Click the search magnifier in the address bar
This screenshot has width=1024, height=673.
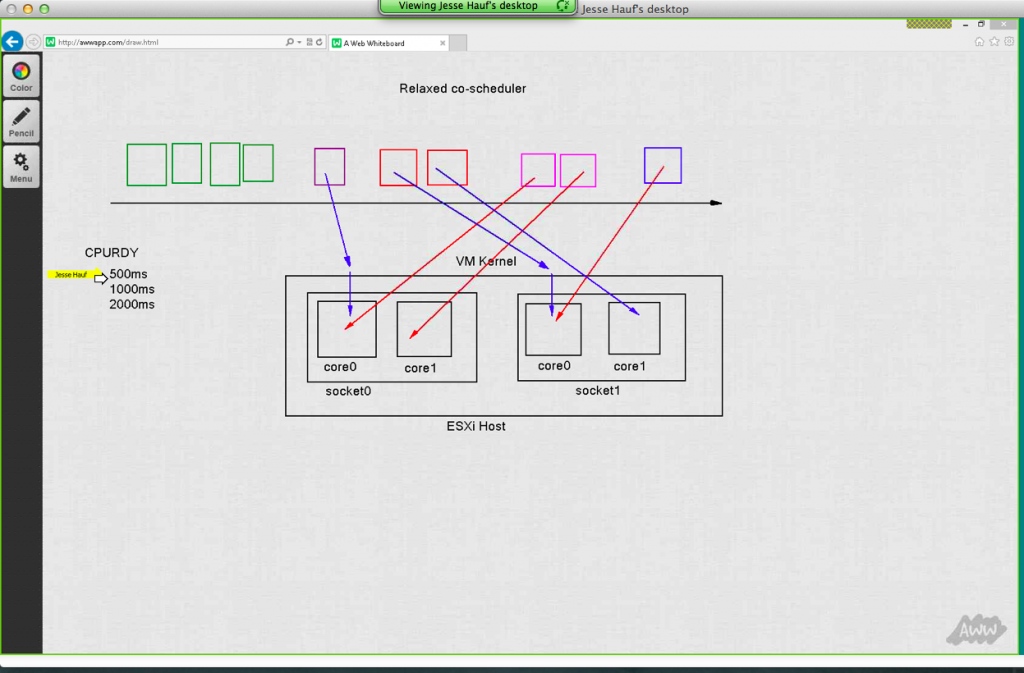[x=290, y=41]
